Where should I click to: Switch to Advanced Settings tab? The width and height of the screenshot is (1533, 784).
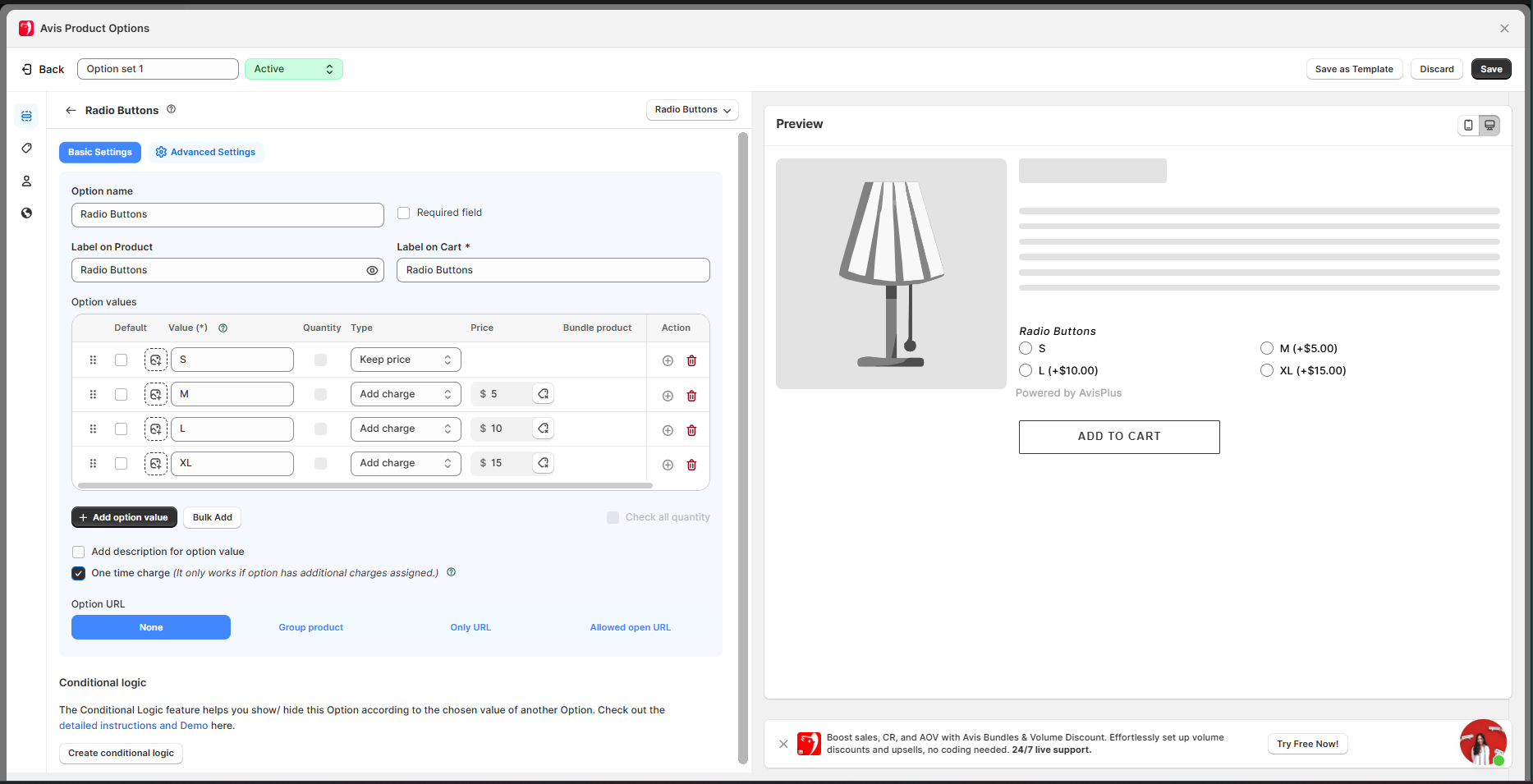tap(206, 152)
